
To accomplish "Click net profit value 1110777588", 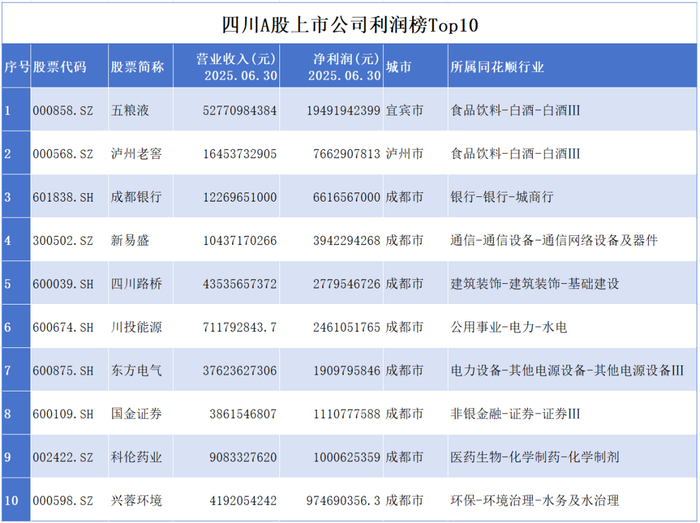I will point(346,414).
